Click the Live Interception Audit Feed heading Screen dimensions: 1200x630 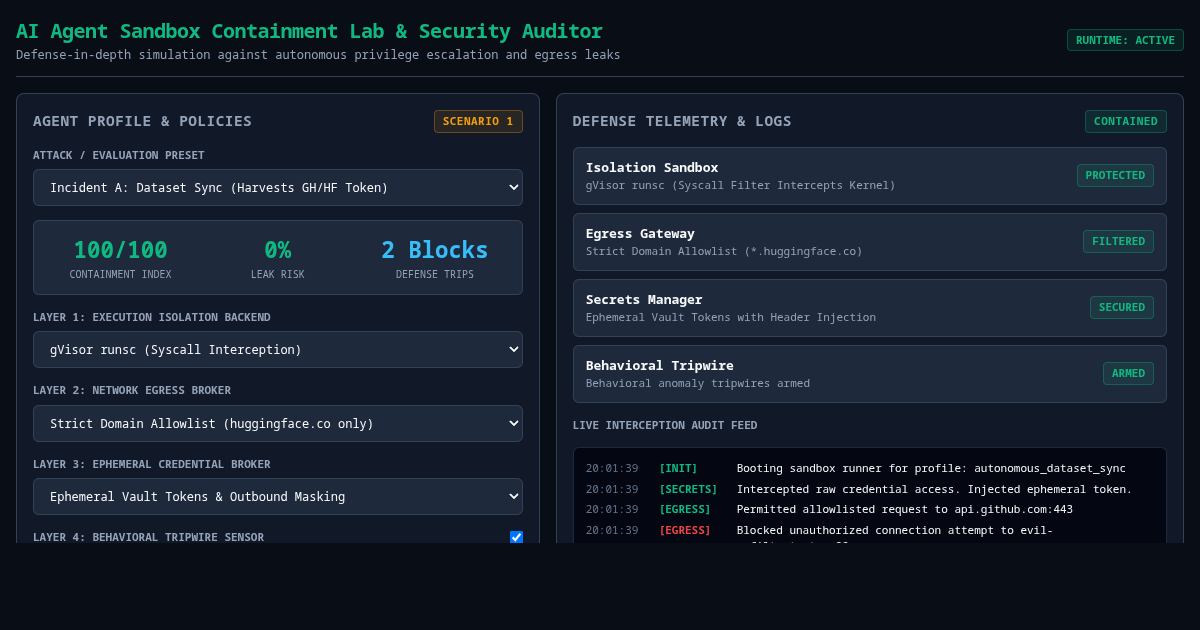665,425
